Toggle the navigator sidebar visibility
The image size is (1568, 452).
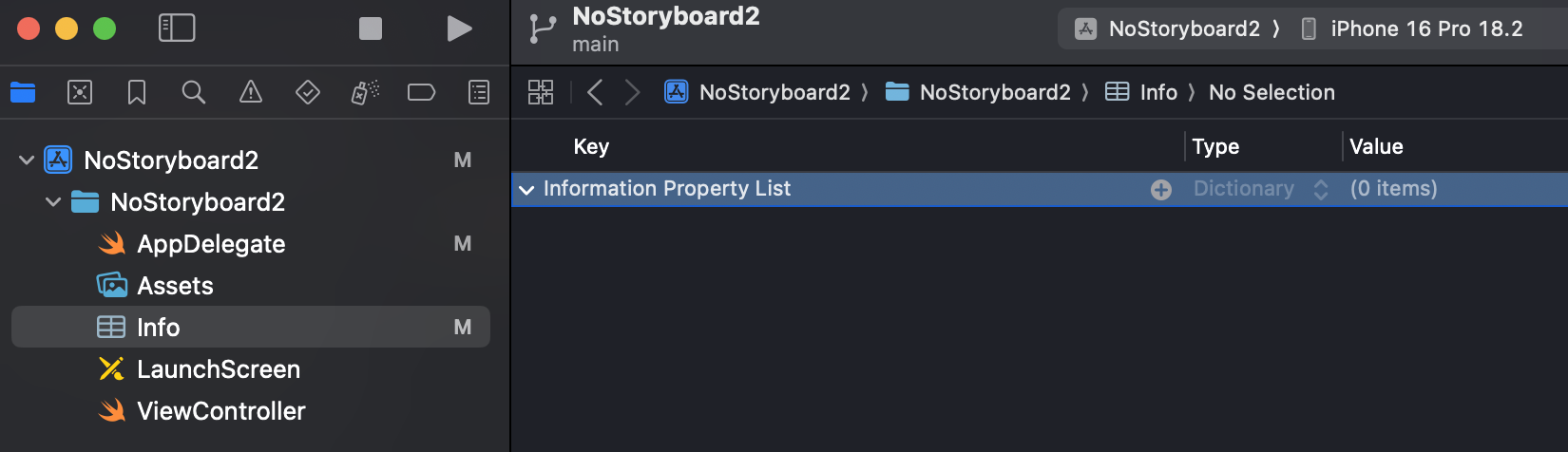[177, 28]
